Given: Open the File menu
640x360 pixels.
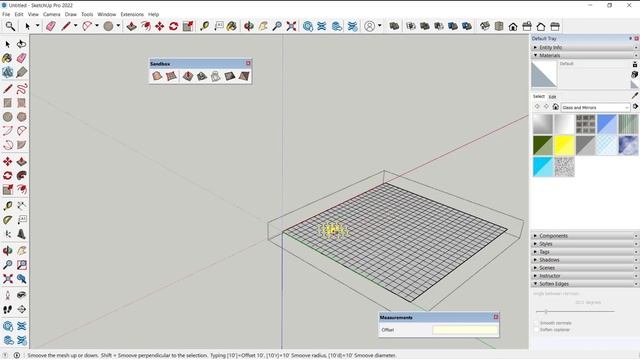Looking at the screenshot, I should coord(6,14).
